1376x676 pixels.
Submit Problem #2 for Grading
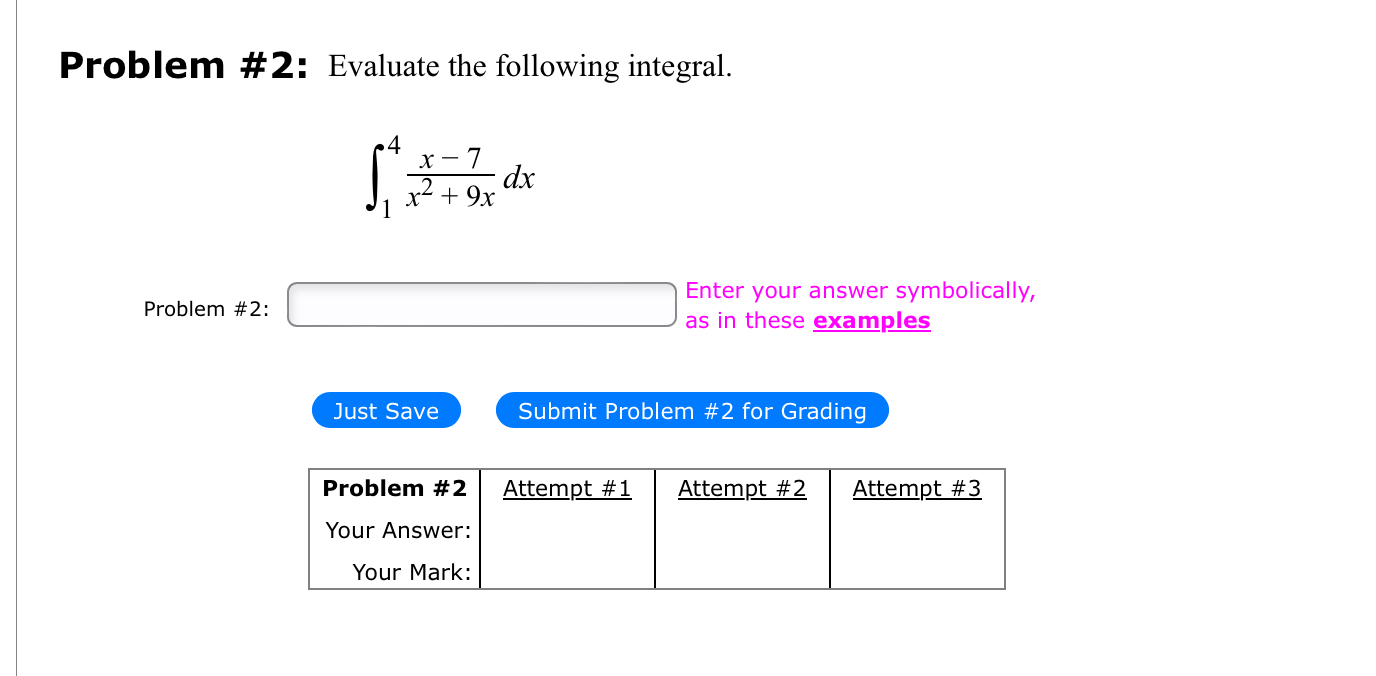click(692, 410)
